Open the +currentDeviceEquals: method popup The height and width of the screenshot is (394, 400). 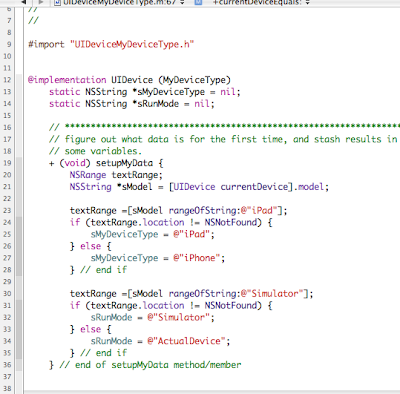pos(261,3)
